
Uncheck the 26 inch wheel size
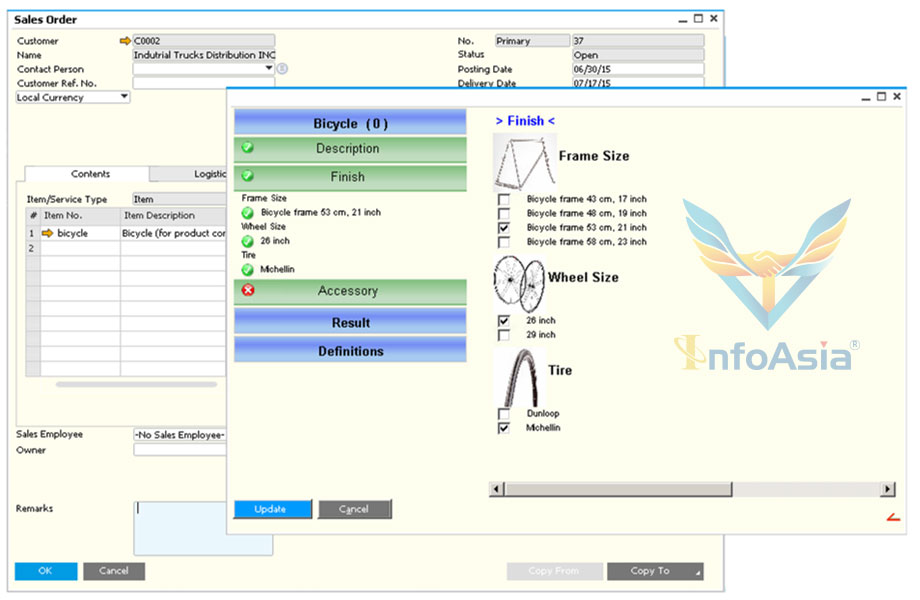[x=503, y=321]
